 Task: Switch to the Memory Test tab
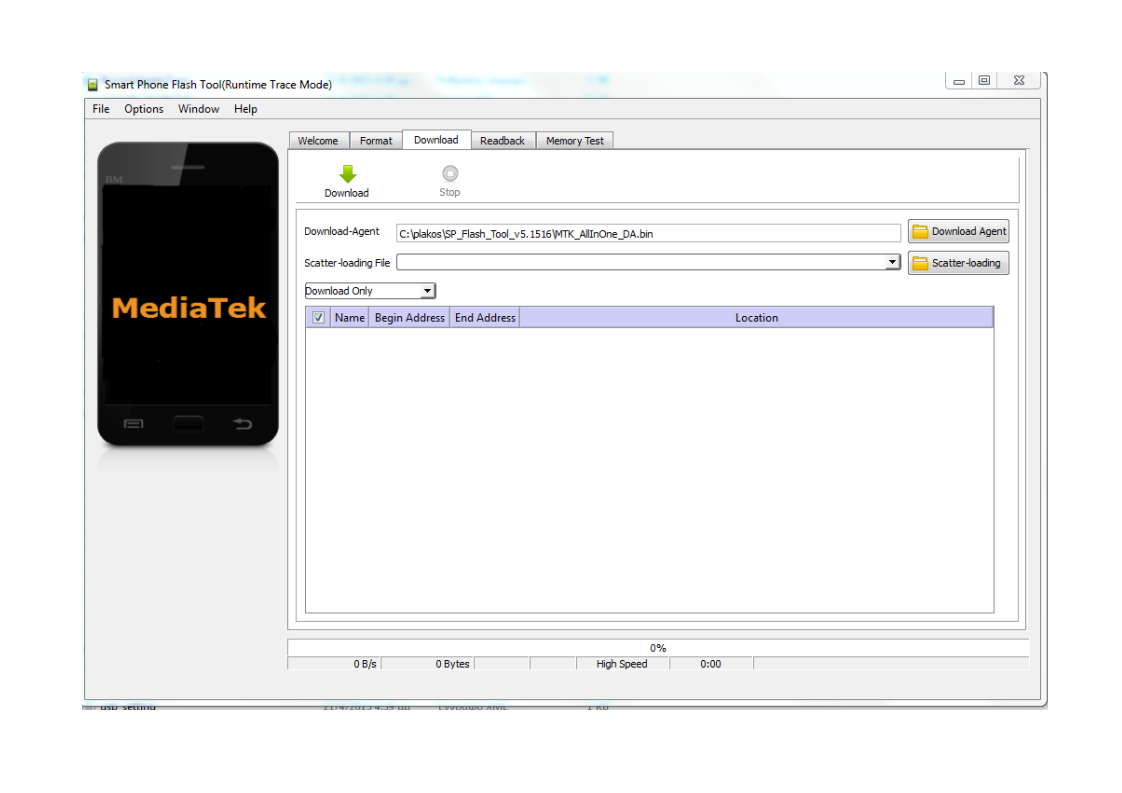574,141
